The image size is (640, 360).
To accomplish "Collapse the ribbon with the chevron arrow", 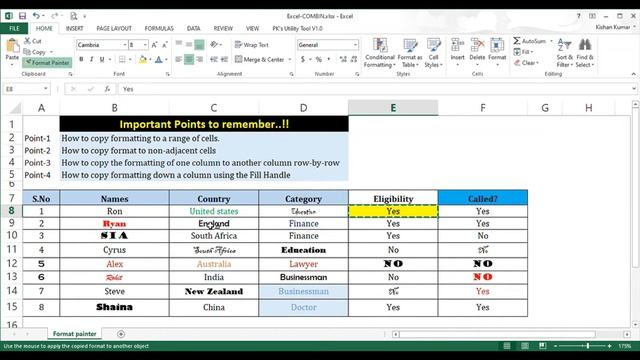I will 633,74.
